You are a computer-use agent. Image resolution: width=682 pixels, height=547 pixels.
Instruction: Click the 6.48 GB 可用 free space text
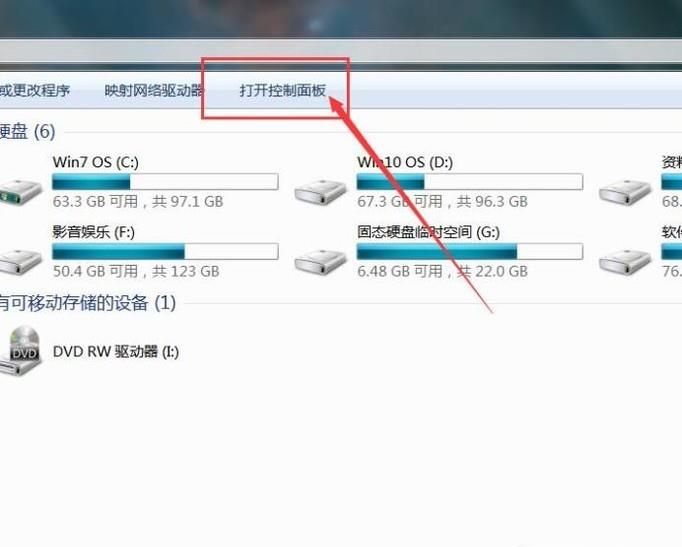tap(400, 271)
